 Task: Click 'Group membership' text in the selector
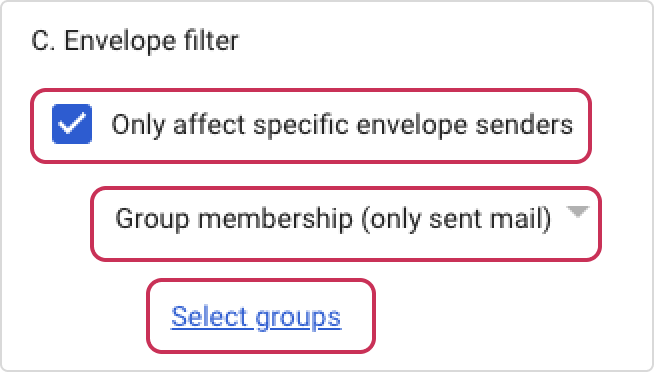tap(234, 219)
